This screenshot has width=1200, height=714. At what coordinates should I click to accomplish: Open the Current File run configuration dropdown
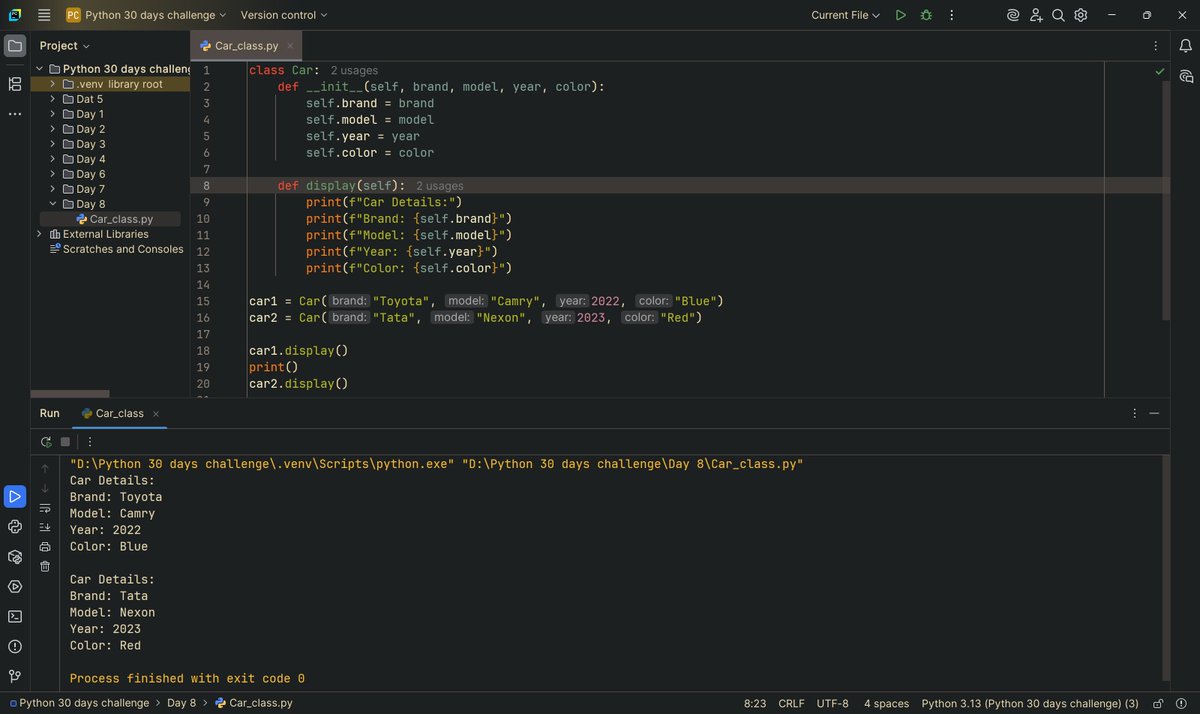(x=846, y=15)
